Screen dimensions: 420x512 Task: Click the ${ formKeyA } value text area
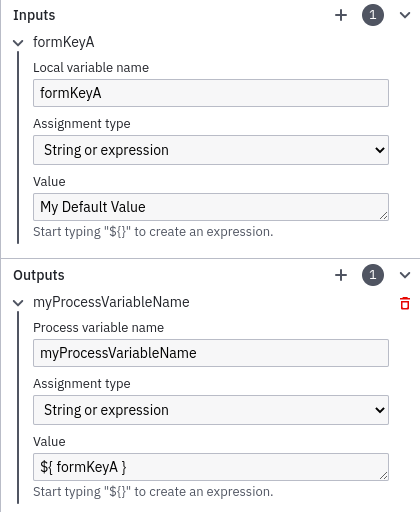point(211,467)
